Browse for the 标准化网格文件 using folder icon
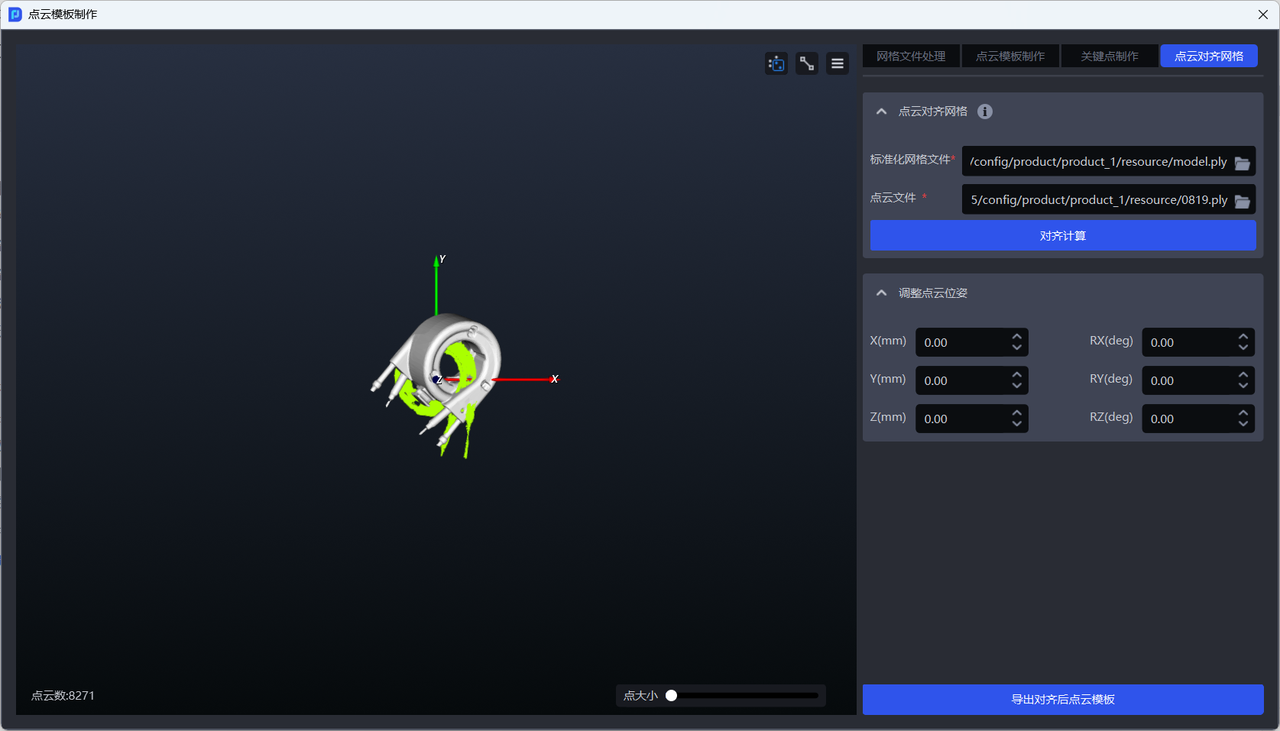 [1242, 163]
